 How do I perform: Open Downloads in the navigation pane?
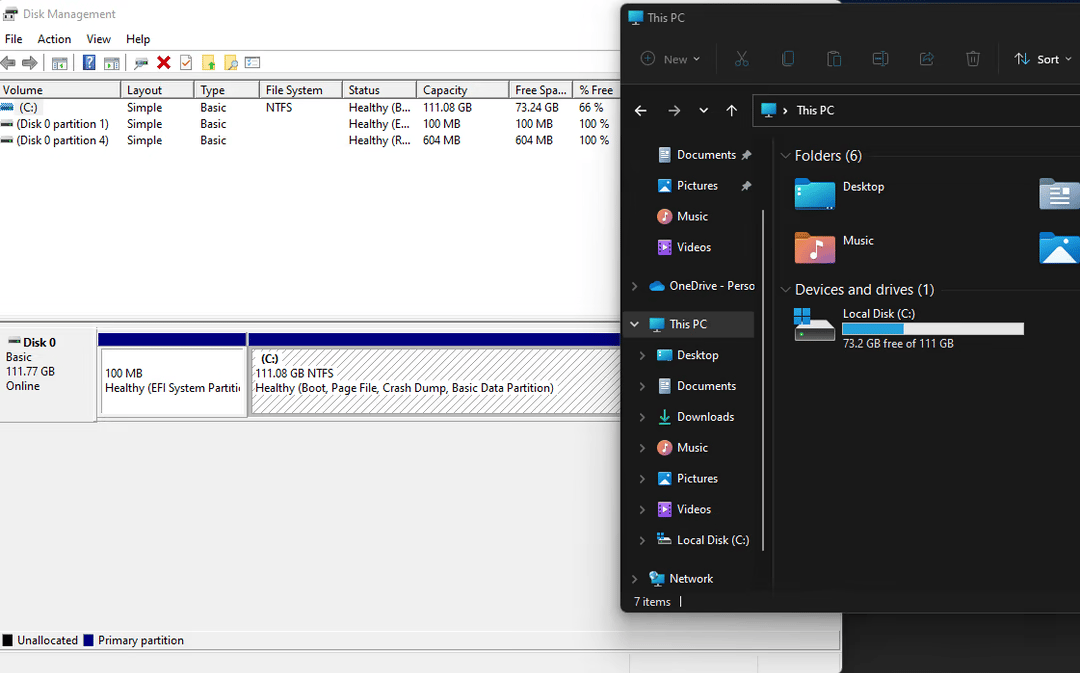[x=696, y=417]
